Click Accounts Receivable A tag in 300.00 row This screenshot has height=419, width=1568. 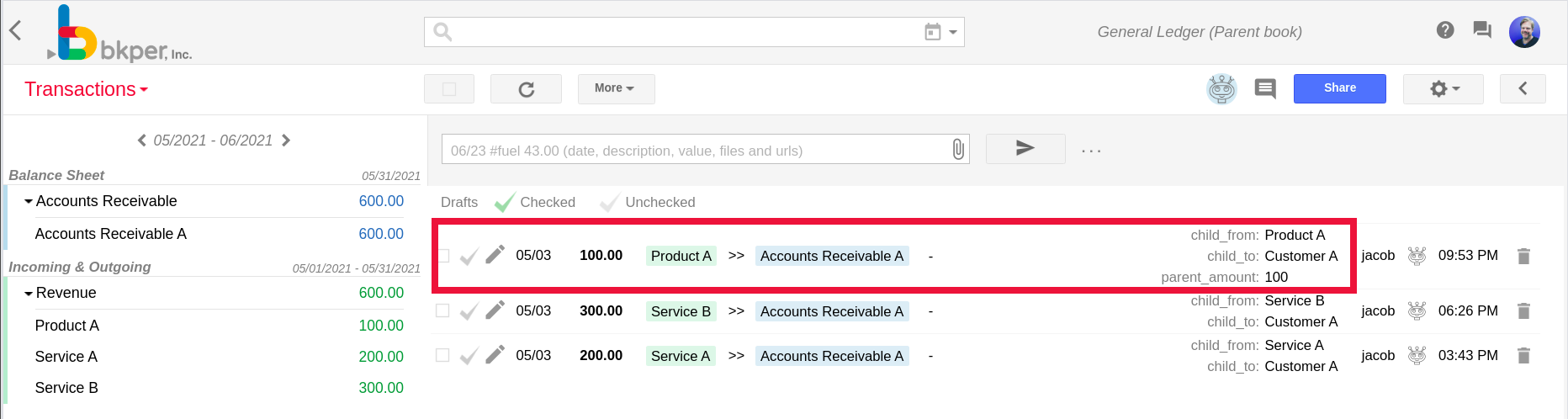tap(832, 311)
